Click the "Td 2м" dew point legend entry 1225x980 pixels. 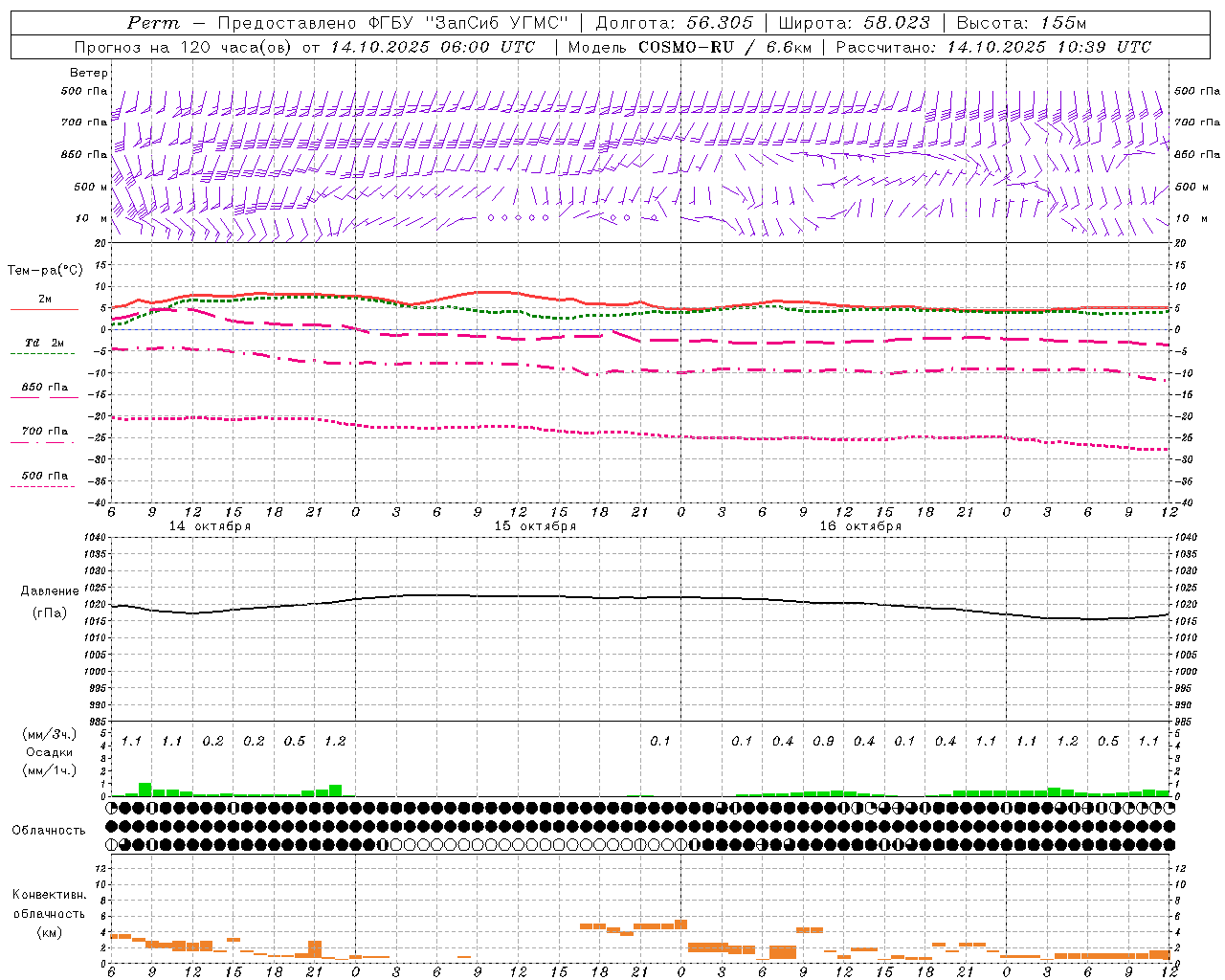point(44,343)
